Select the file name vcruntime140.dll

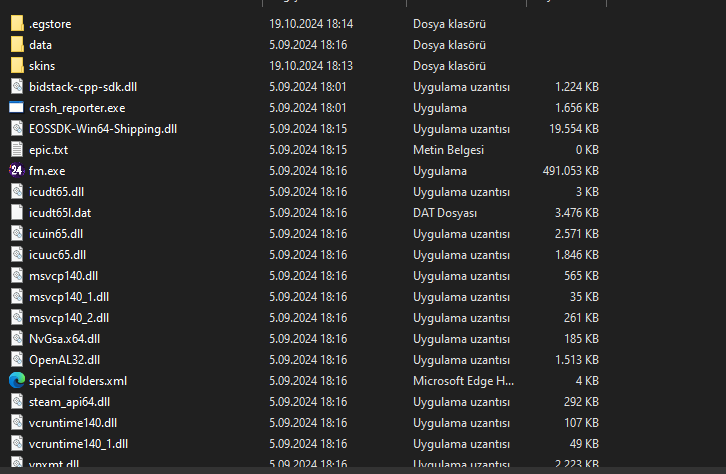(x=73, y=423)
